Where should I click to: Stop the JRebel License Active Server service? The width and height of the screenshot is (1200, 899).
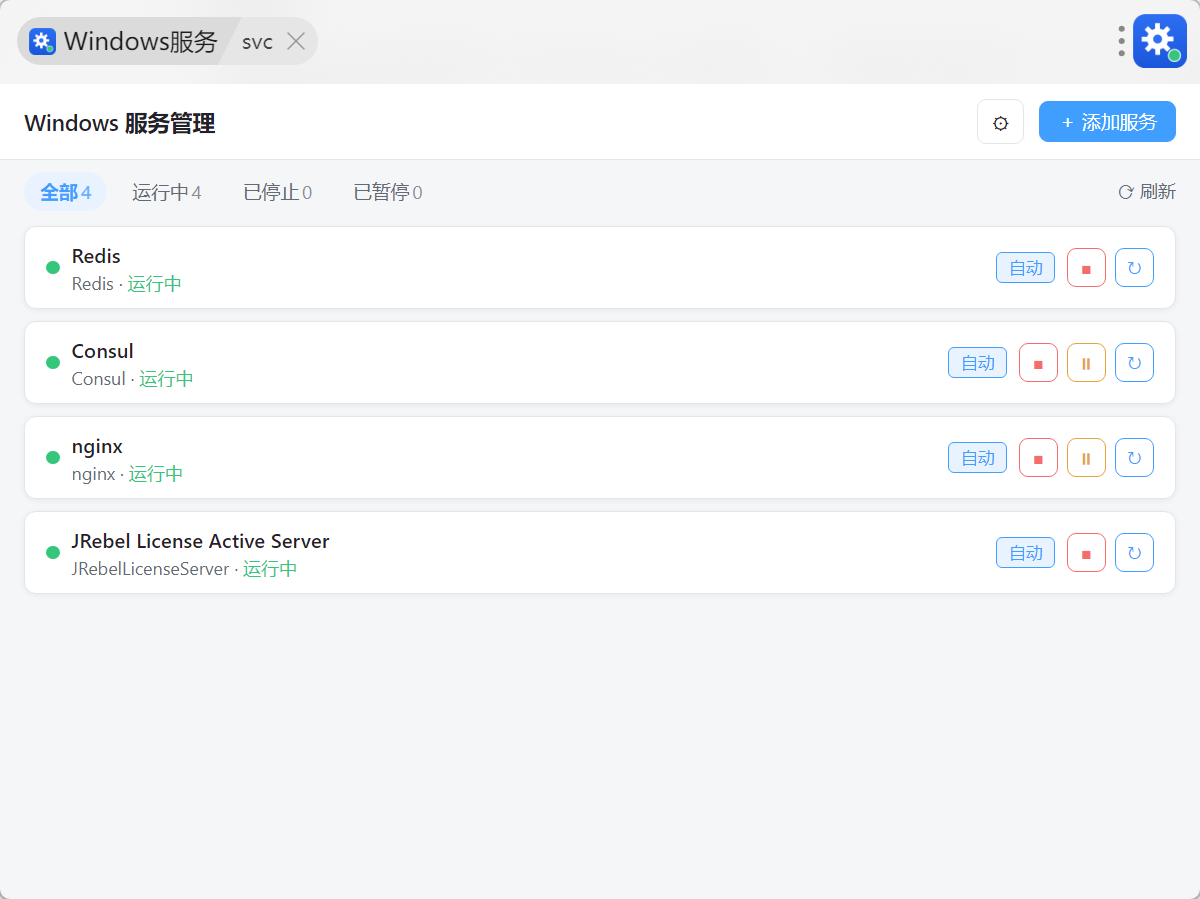[1086, 553]
